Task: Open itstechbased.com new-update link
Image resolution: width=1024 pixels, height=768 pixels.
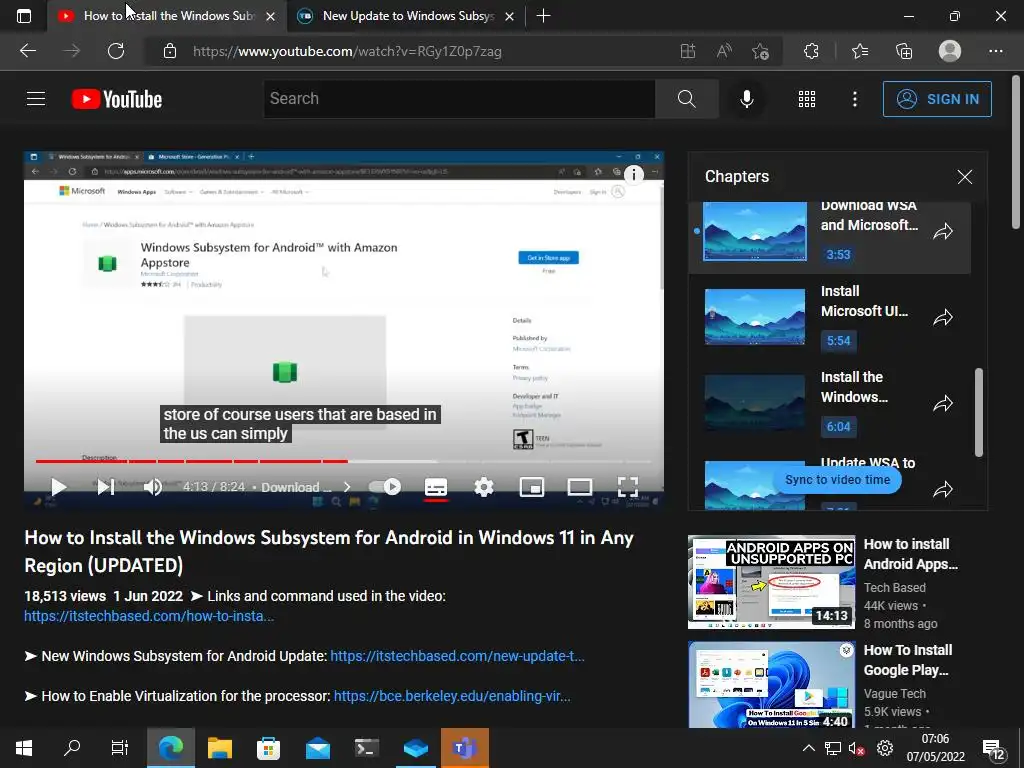Action: click(x=457, y=656)
